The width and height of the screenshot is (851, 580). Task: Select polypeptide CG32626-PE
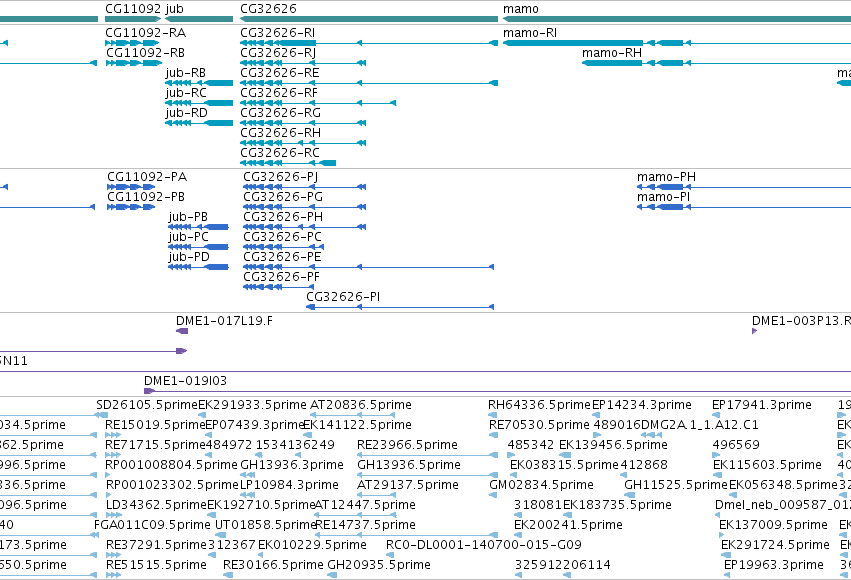point(282,257)
